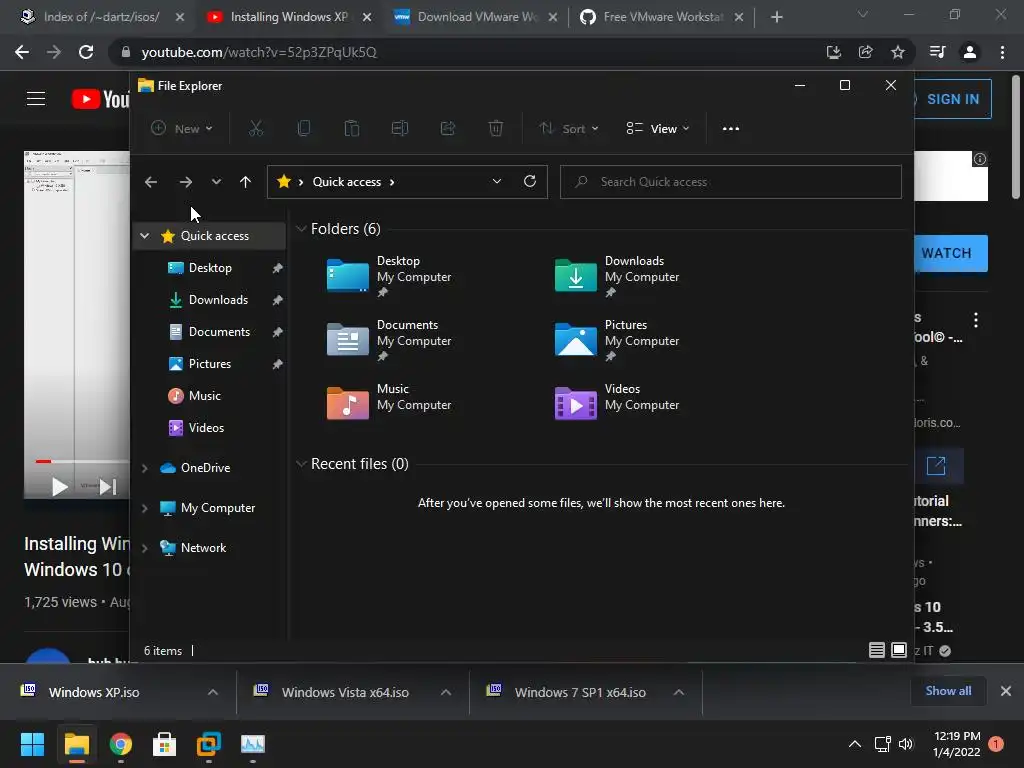
Task: Click pin icon next to sidebar Documents
Action: click(x=277, y=332)
